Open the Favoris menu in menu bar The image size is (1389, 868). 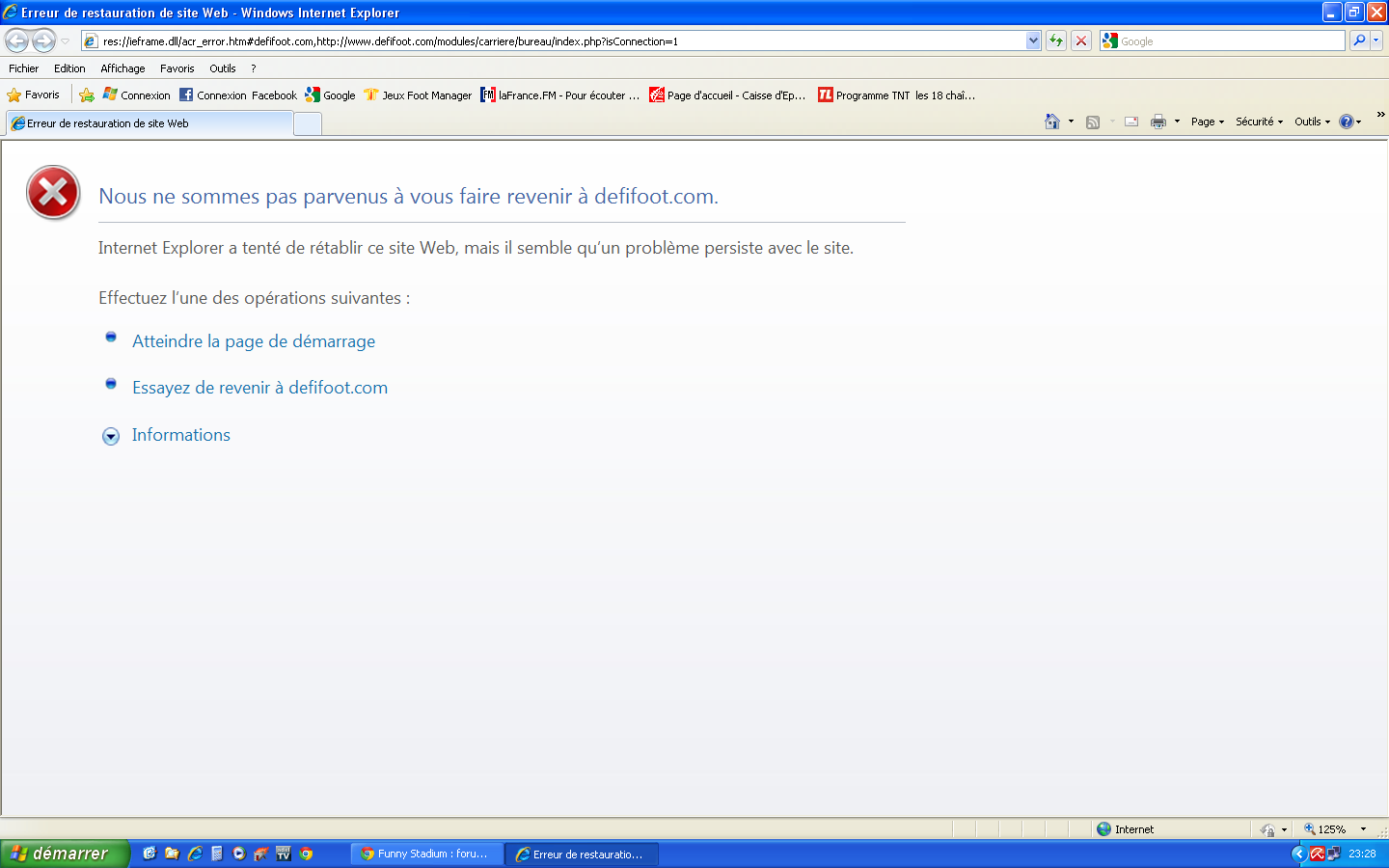[x=177, y=68]
